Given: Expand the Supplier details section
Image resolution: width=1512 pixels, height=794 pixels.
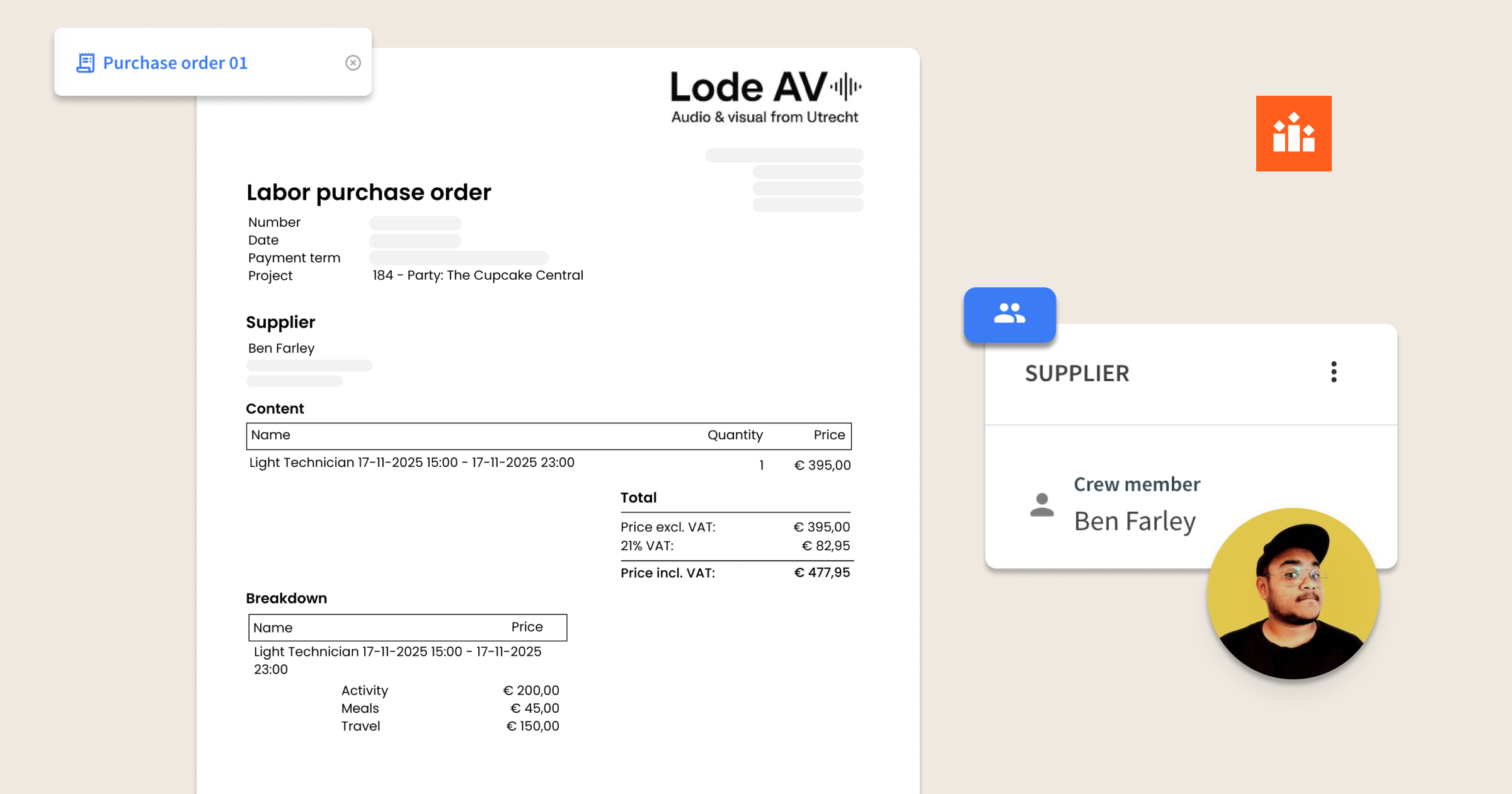Looking at the screenshot, I should [281, 322].
